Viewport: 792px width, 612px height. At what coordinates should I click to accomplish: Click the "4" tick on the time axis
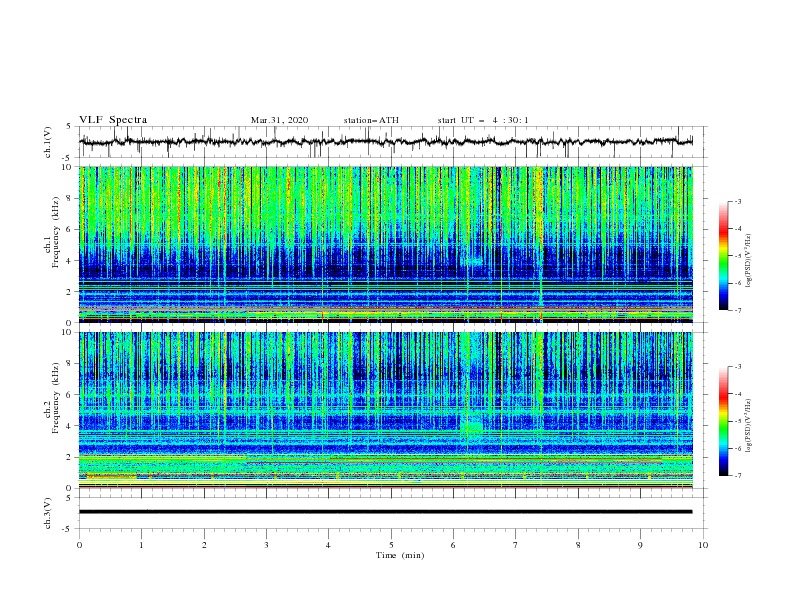pyautogui.click(x=329, y=545)
